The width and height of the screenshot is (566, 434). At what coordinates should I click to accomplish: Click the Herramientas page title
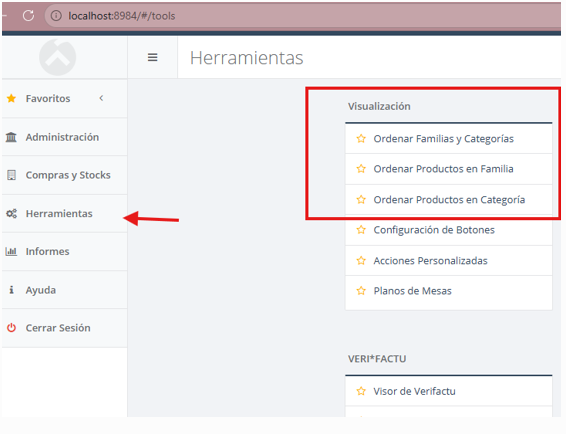pyautogui.click(x=247, y=58)
